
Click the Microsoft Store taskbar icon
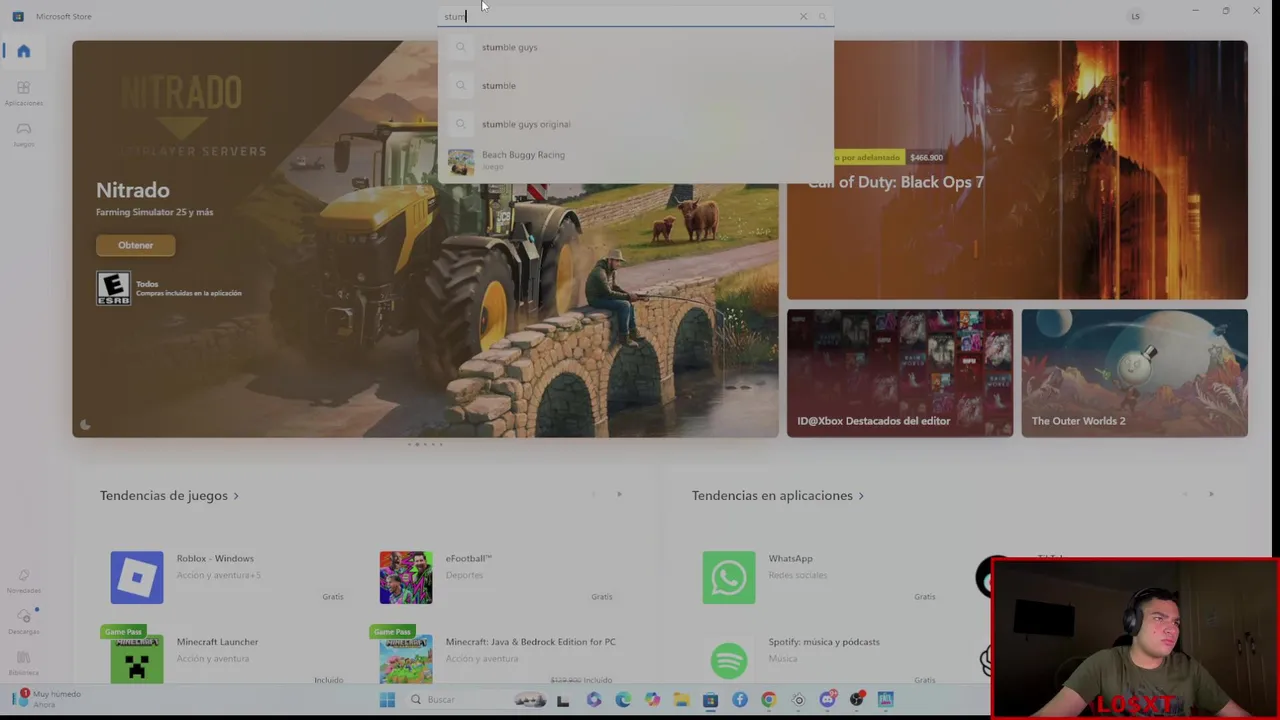710,700
